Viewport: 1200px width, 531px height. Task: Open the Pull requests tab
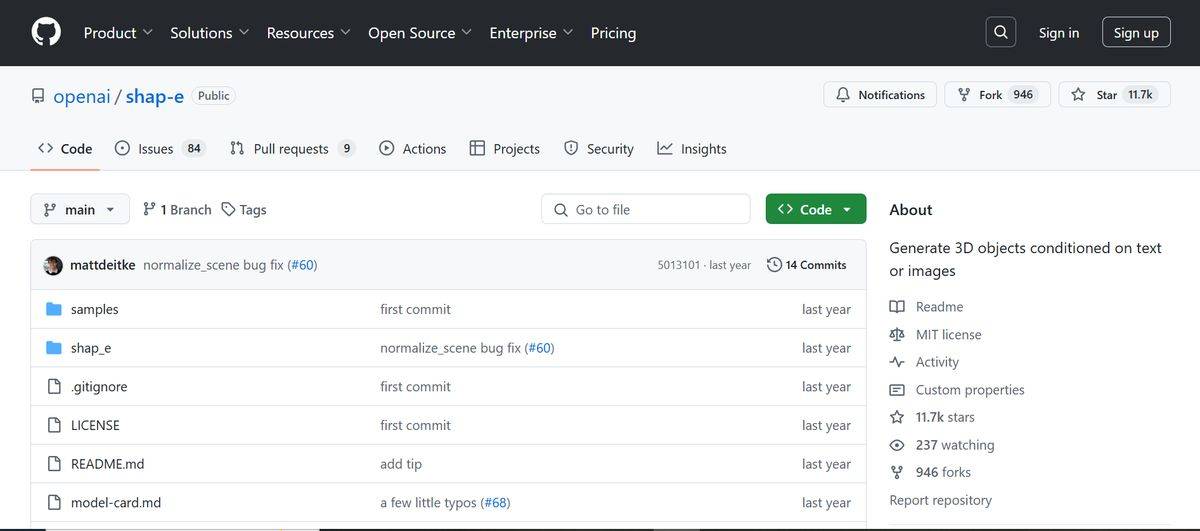pyautogui.click(x=292, y=148)
